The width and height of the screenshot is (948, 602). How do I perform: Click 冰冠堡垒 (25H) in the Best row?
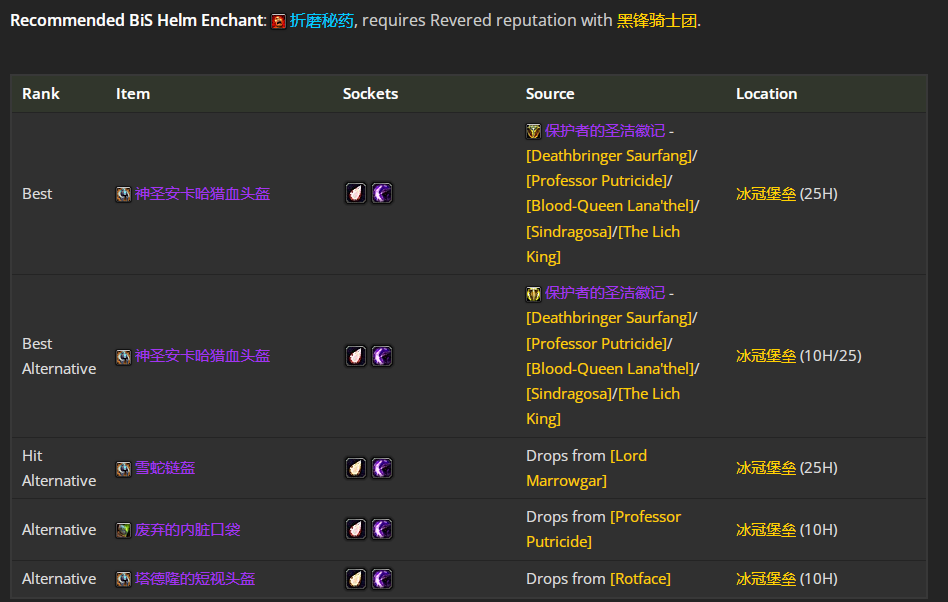pos(766,193)
